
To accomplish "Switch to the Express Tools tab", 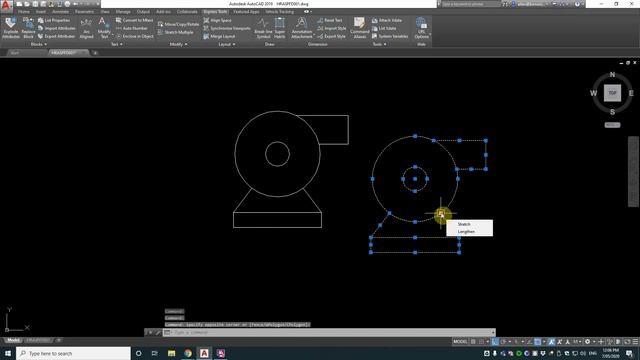I will tap(215, 12).
